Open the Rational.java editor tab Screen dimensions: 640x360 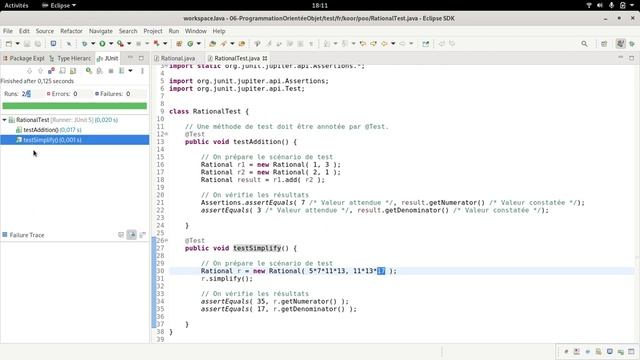[x=175, y=58]
